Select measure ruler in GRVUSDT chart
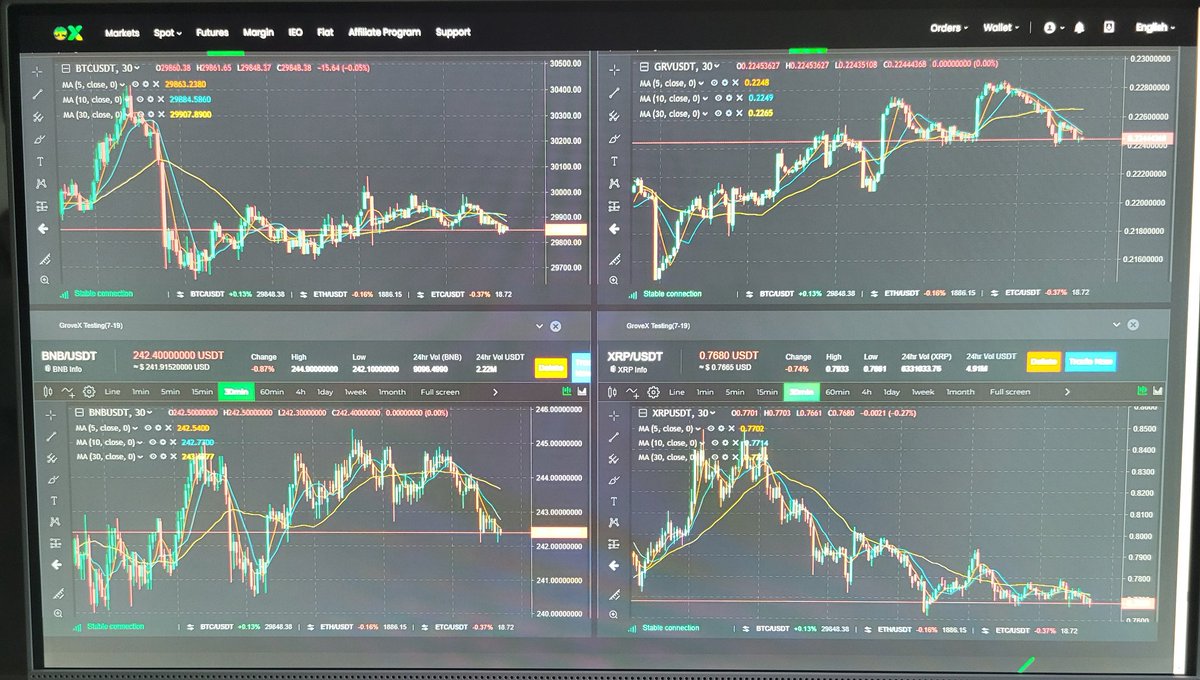 616,258
